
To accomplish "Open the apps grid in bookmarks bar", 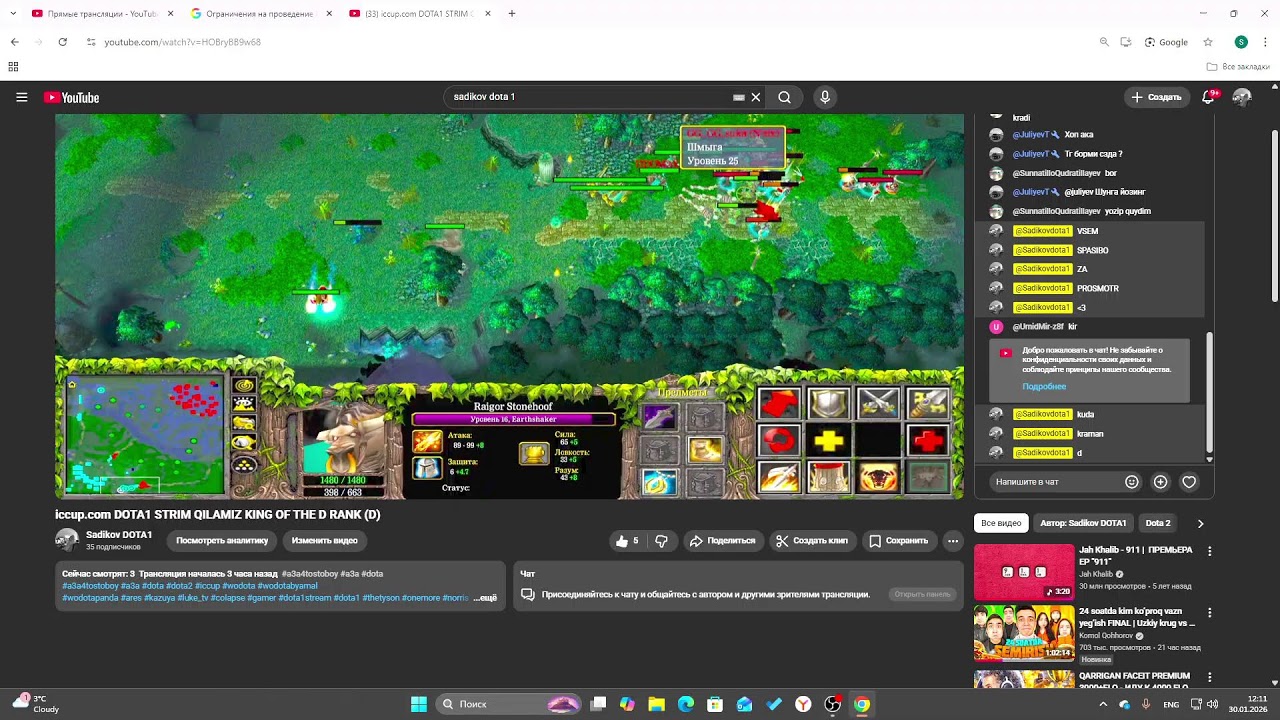I will [13, 67].
